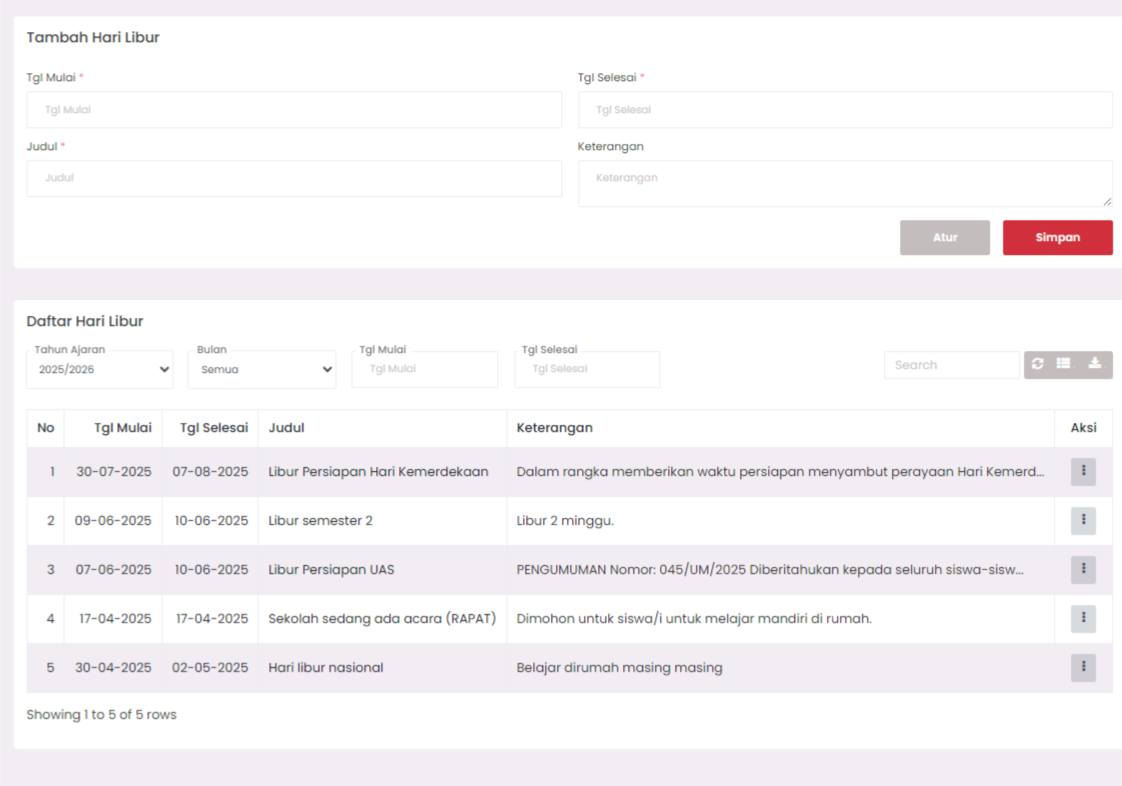The height and width of the screenshot is (786, 1122).
Task: Click the Search box above the table
Action: pos(951,365)
